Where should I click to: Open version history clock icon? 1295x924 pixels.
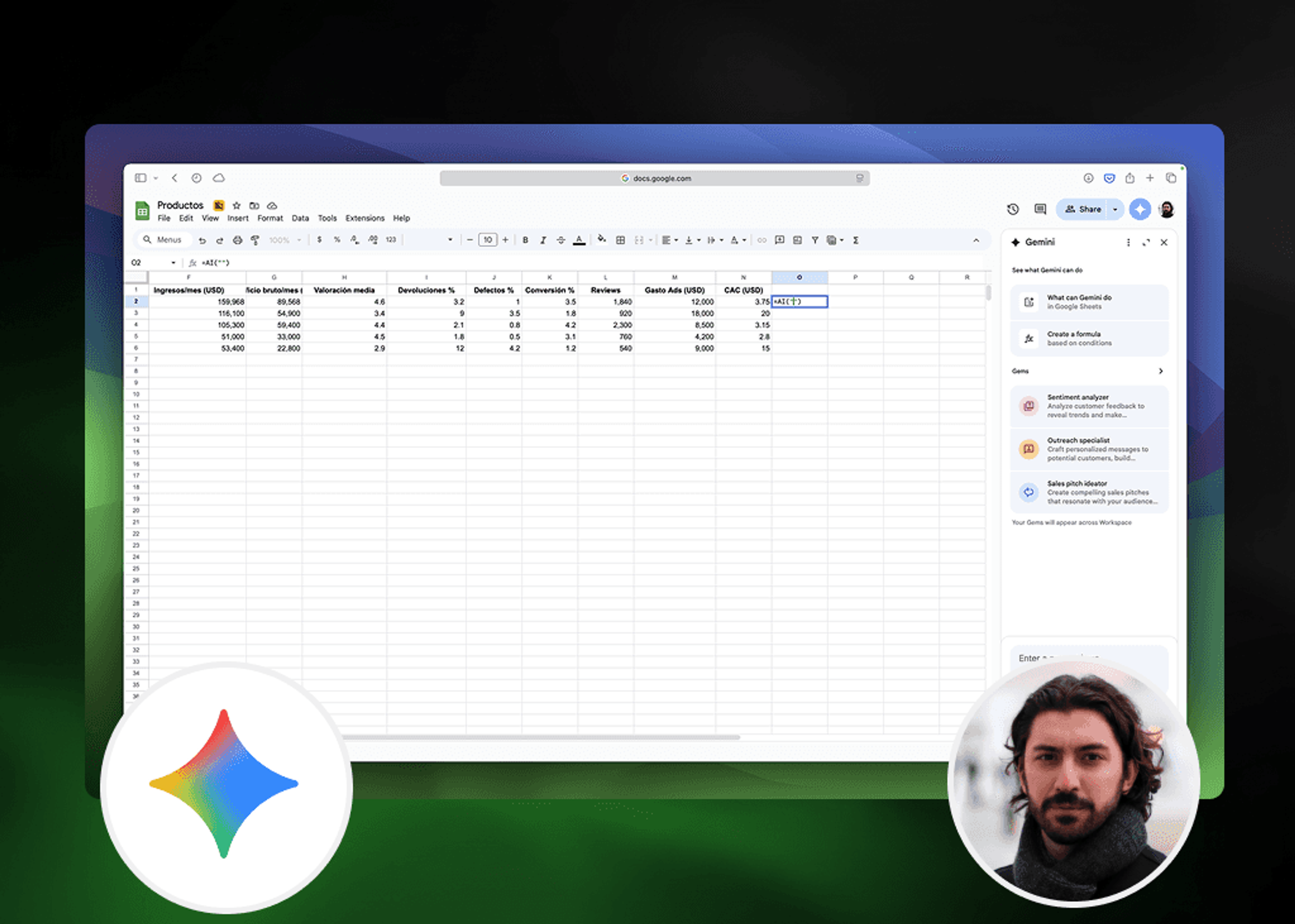click(1013, 209)
